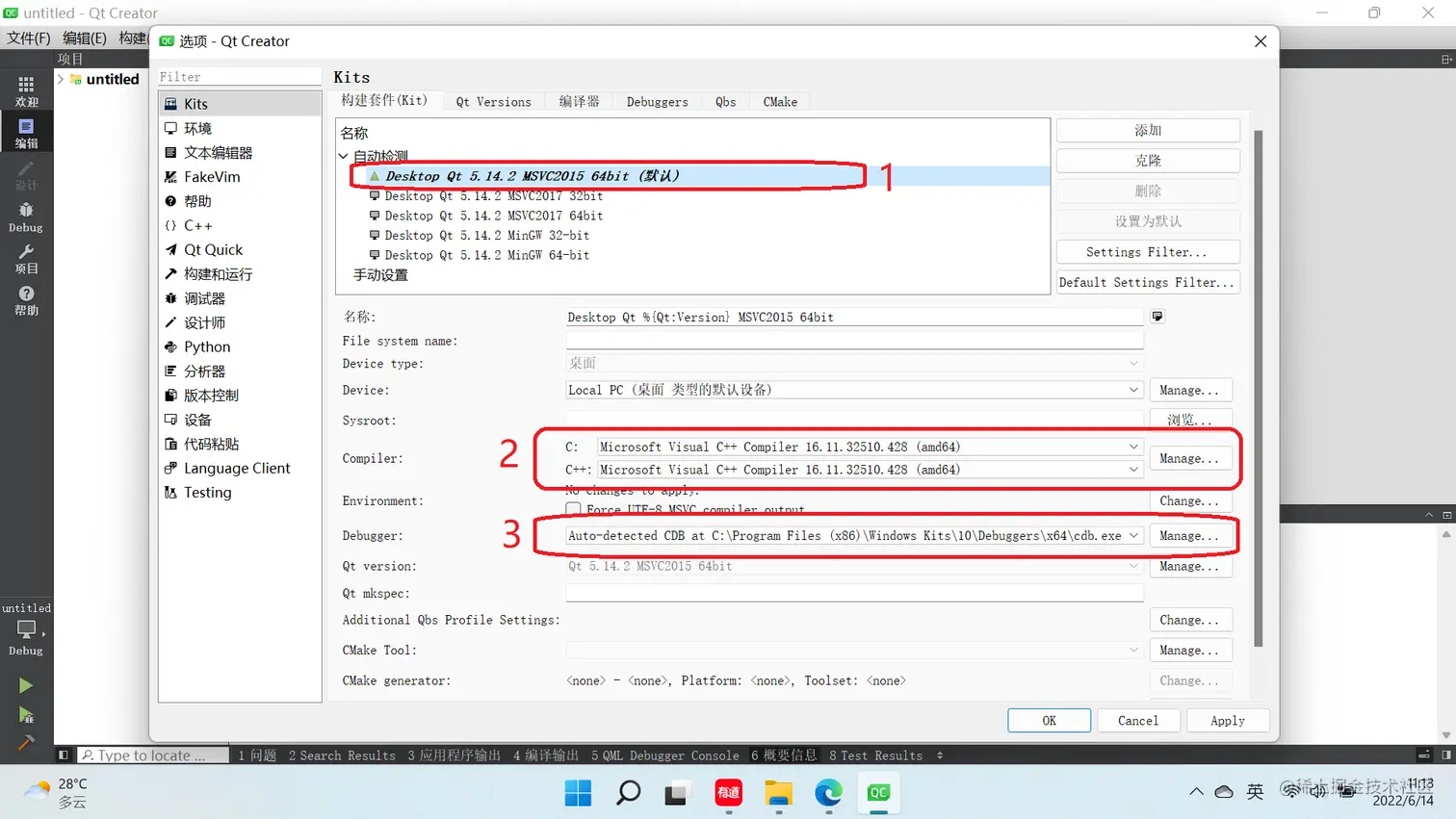Open the Qt version dropdown

[x=854, y=566]
